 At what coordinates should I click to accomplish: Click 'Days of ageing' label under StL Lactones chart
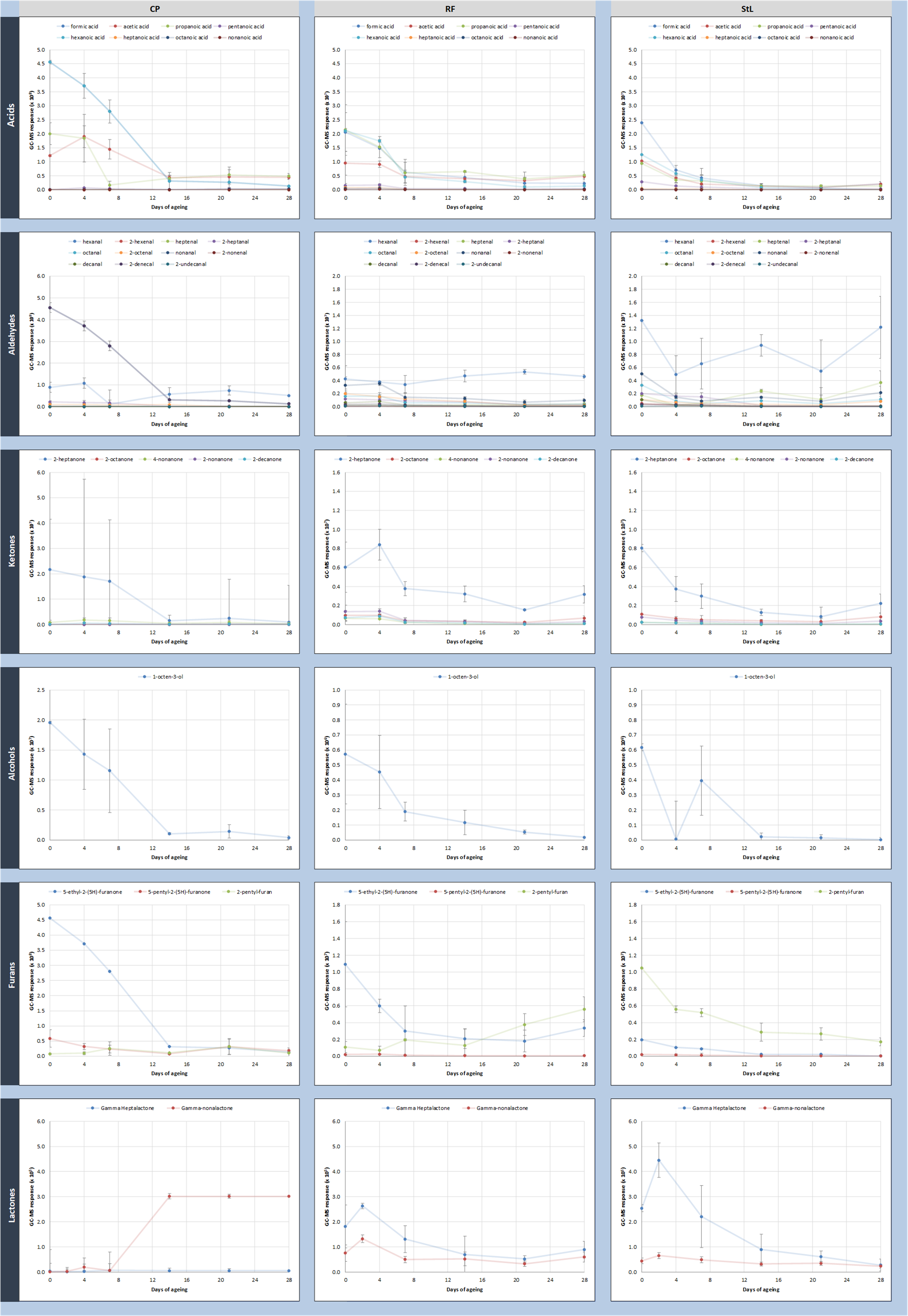[x=761, y=1289]
